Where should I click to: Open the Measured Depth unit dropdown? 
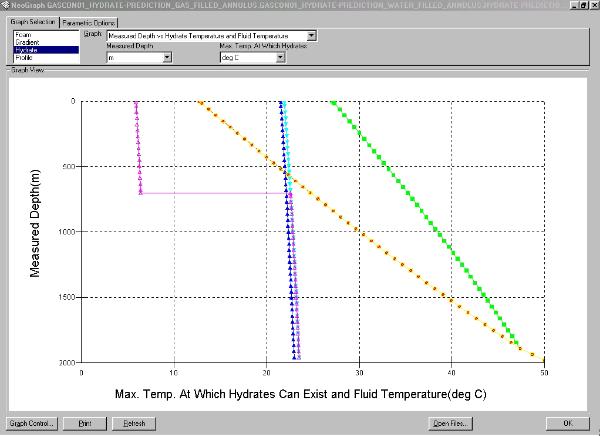[167, 58]
